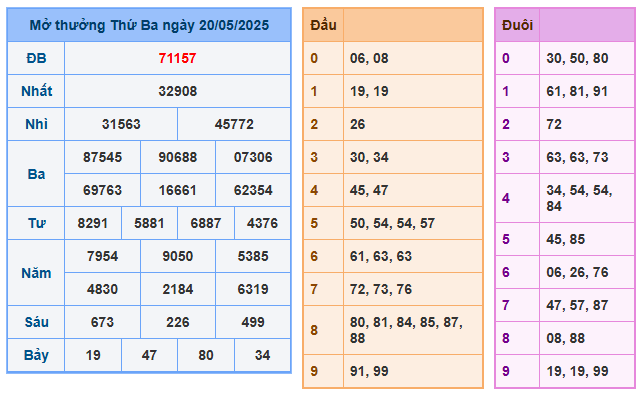642x395 pixels.
Task: Click the 'Tư' row label
Action: pos(36,223)
